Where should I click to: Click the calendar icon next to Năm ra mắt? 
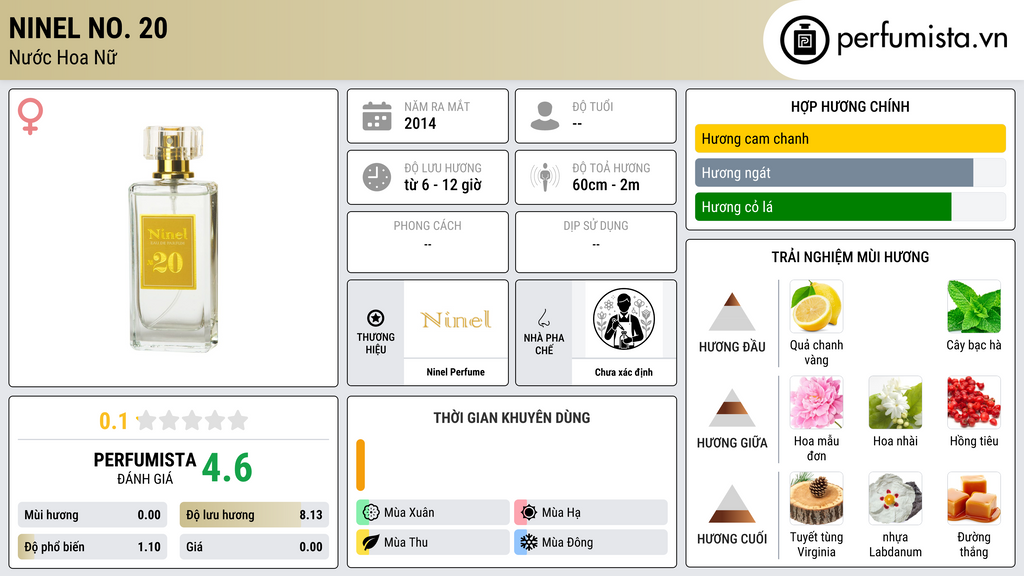coord(377,116)
